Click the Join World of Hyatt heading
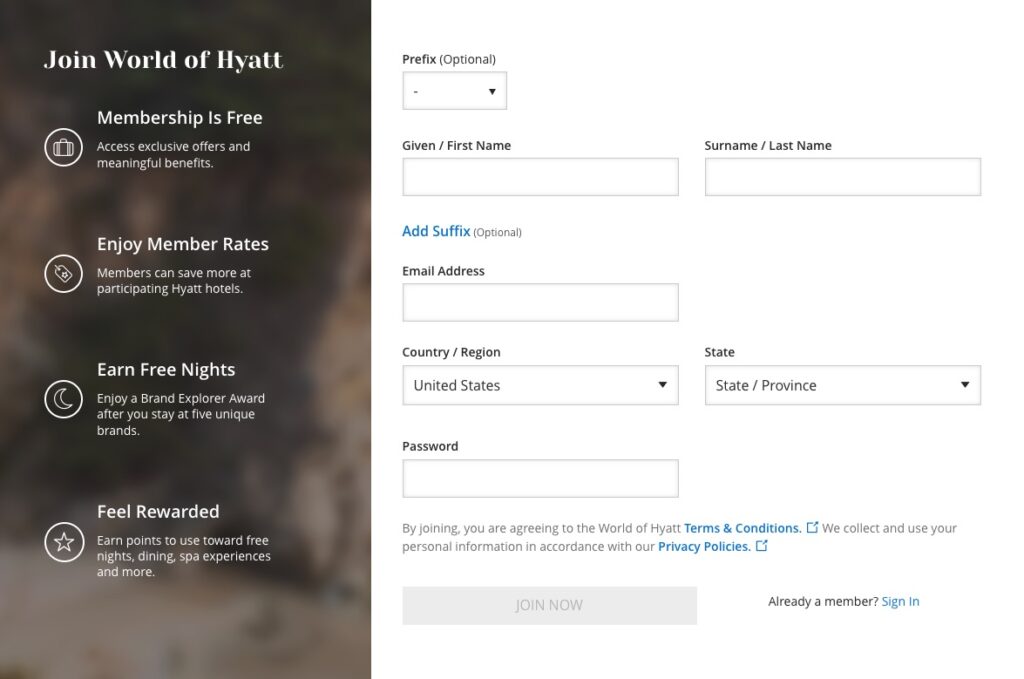The width and height of the screenshot is (1024, 679). tap(163, 60)
